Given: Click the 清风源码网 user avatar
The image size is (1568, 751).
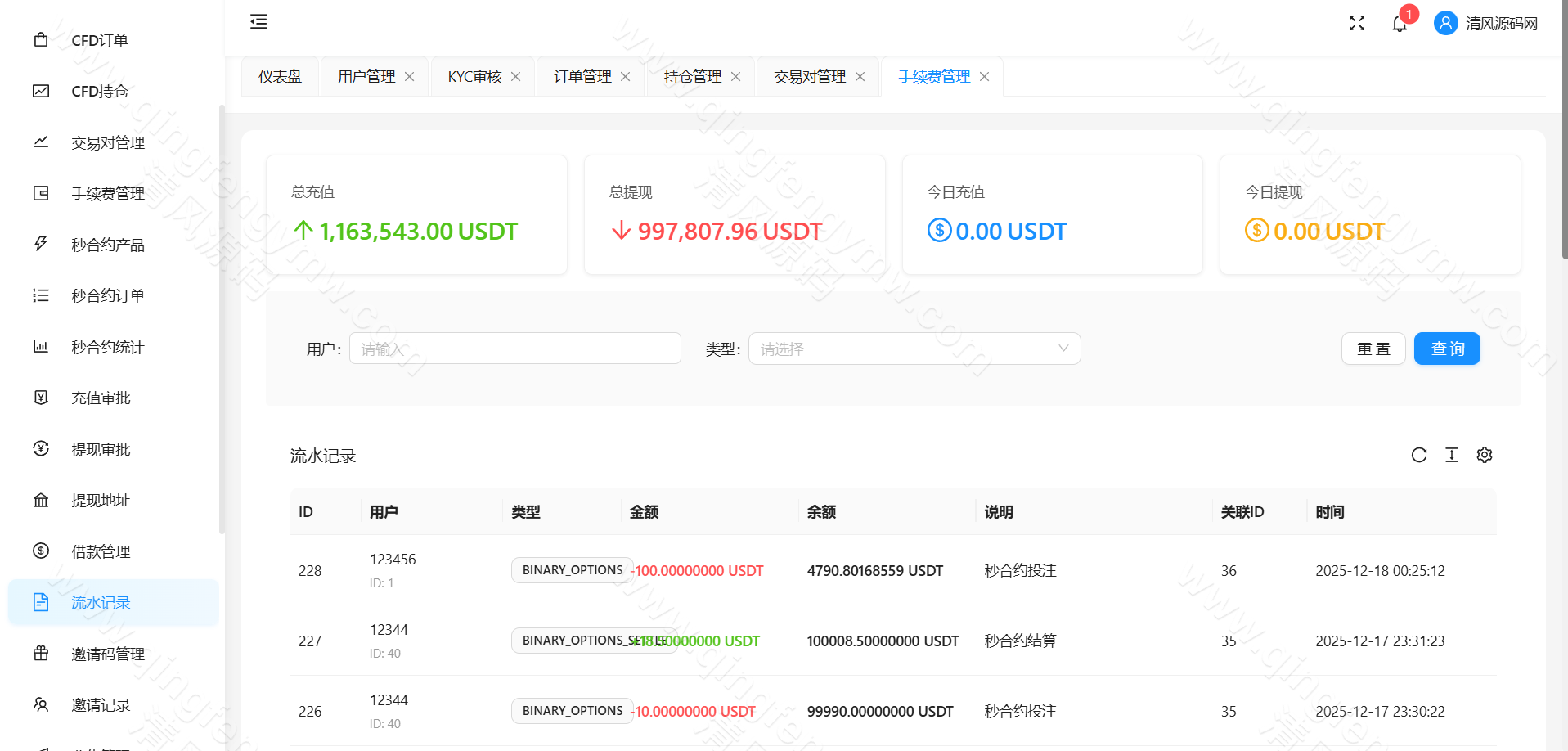Looking at the screenshot, I should click(x=1445, y=23).
